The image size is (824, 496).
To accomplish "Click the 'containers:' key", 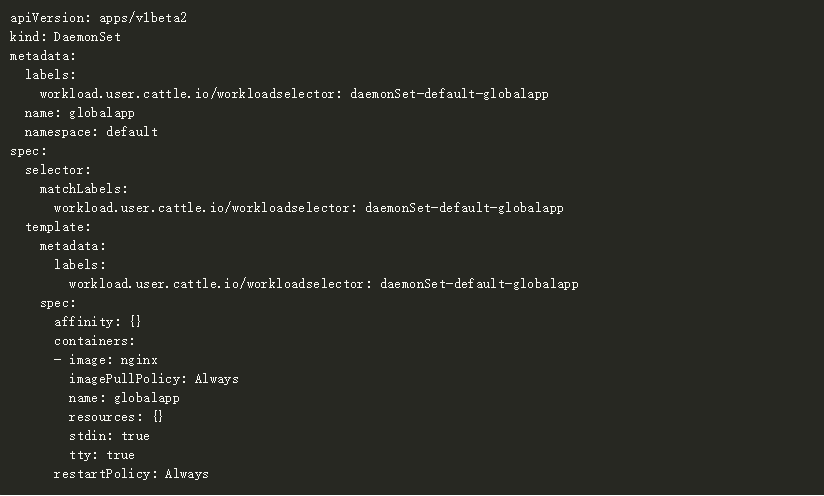I will pyautogui.click(x=95, y=341).
